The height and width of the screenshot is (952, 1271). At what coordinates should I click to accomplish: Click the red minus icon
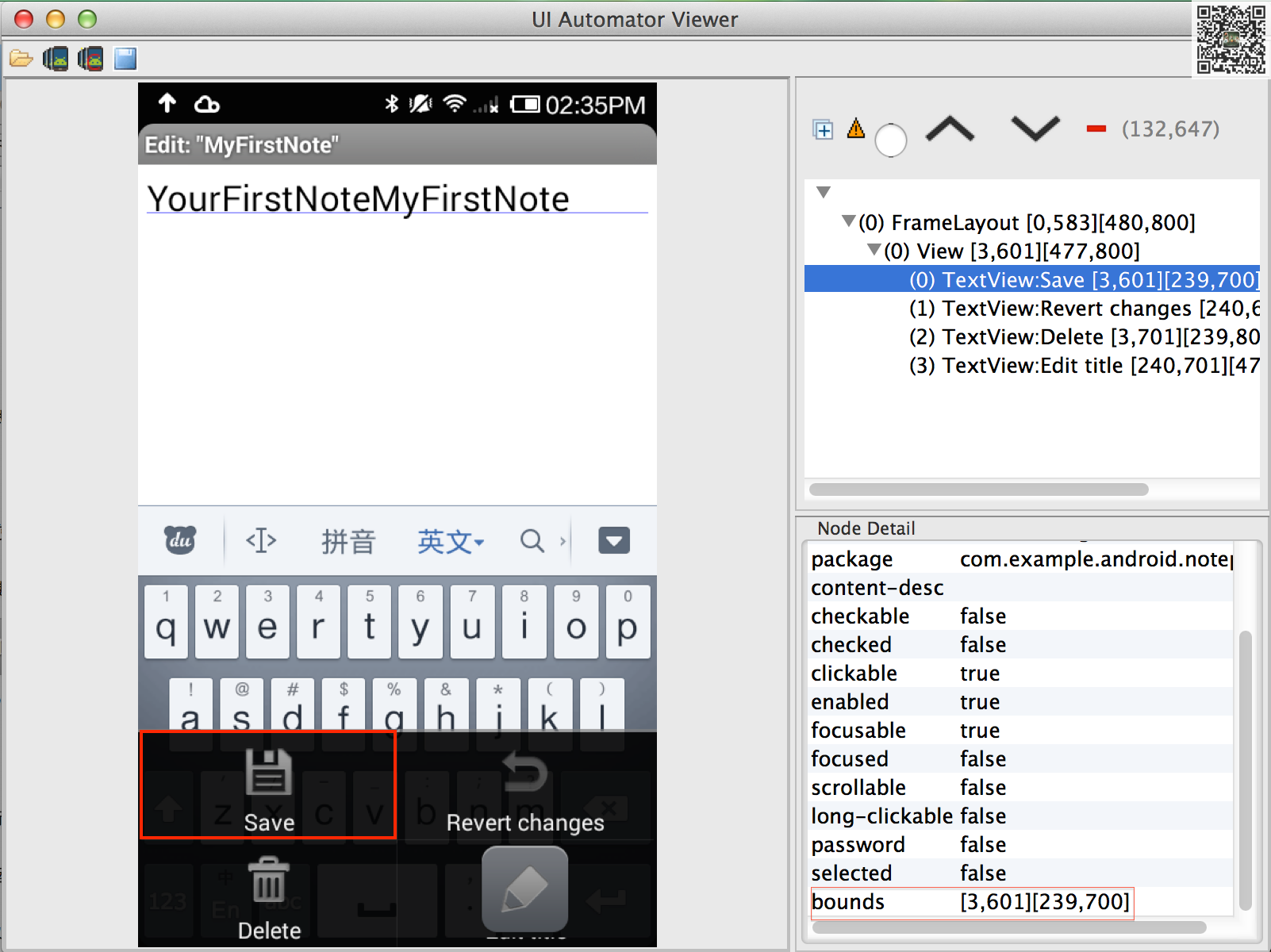(x=1096, y=129)
